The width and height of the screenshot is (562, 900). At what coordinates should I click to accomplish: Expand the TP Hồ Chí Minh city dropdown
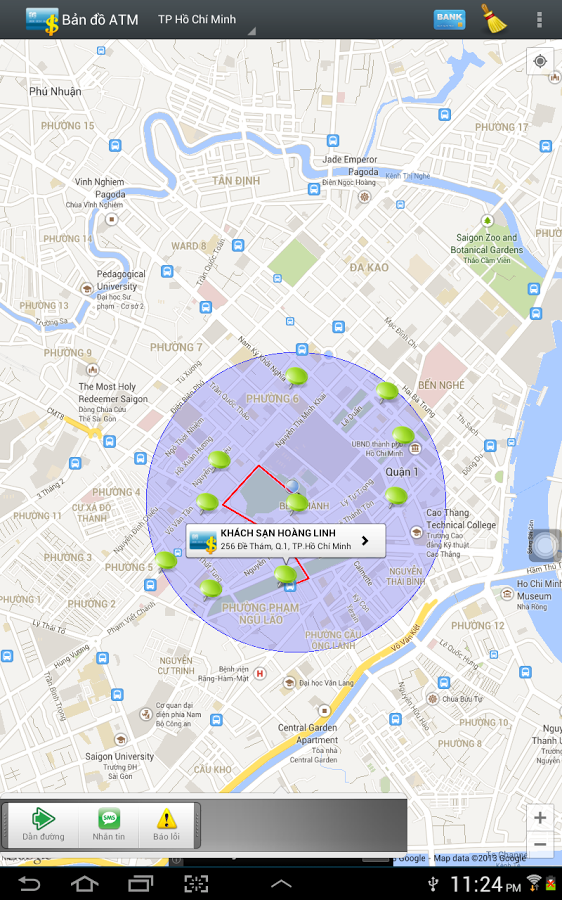point(205,20)
